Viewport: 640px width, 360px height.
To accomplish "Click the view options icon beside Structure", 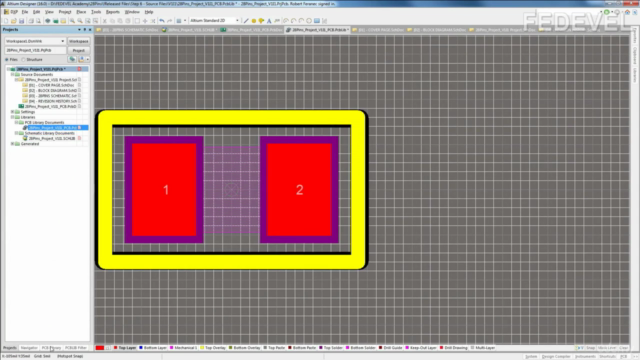I will point(82,60).
